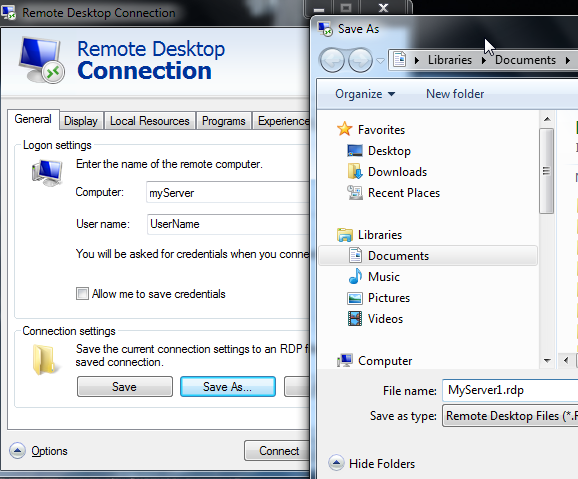
Task: Click the Hide Folders label
Action: coord(382,464)
